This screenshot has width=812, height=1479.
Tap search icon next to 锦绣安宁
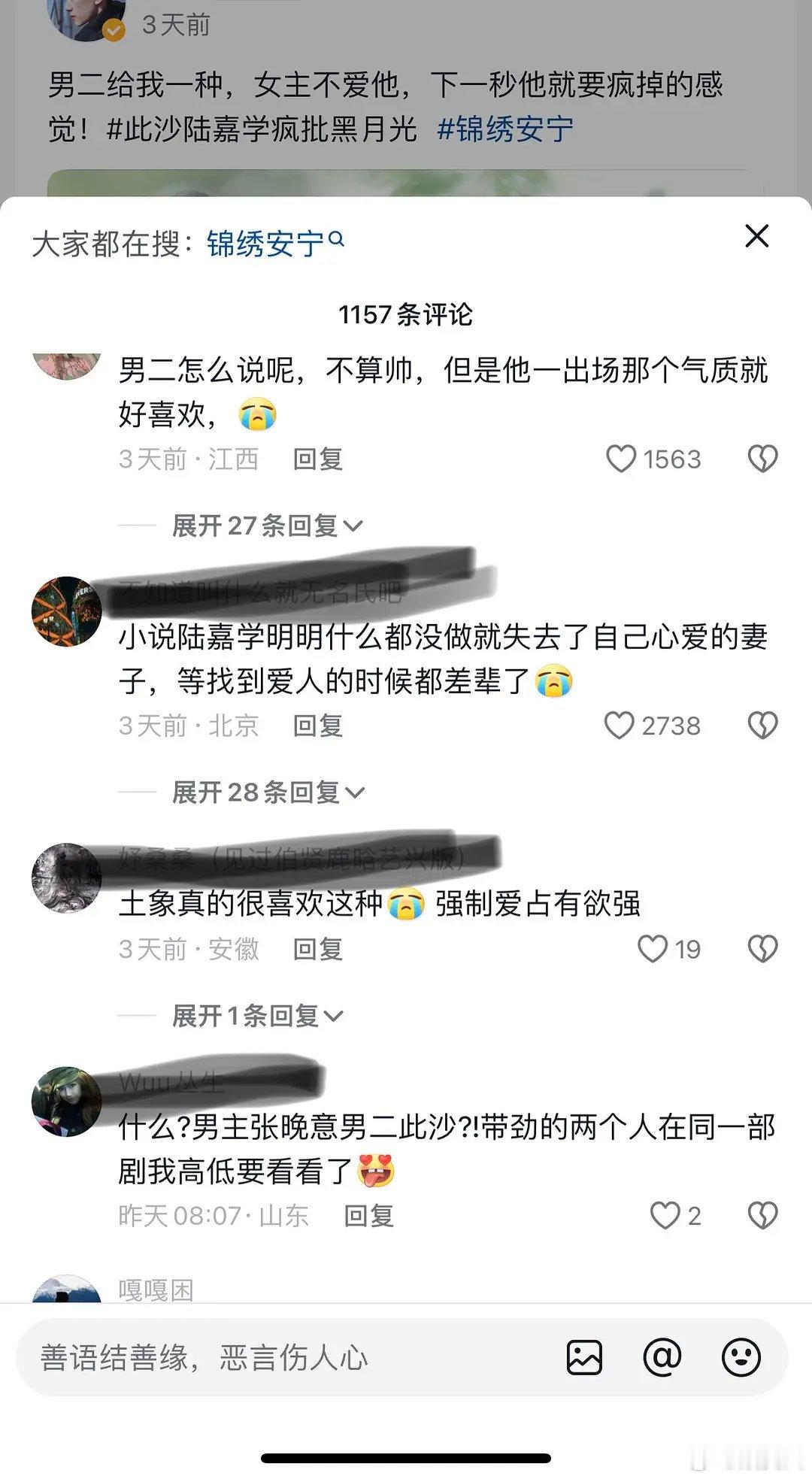(337, 239)
